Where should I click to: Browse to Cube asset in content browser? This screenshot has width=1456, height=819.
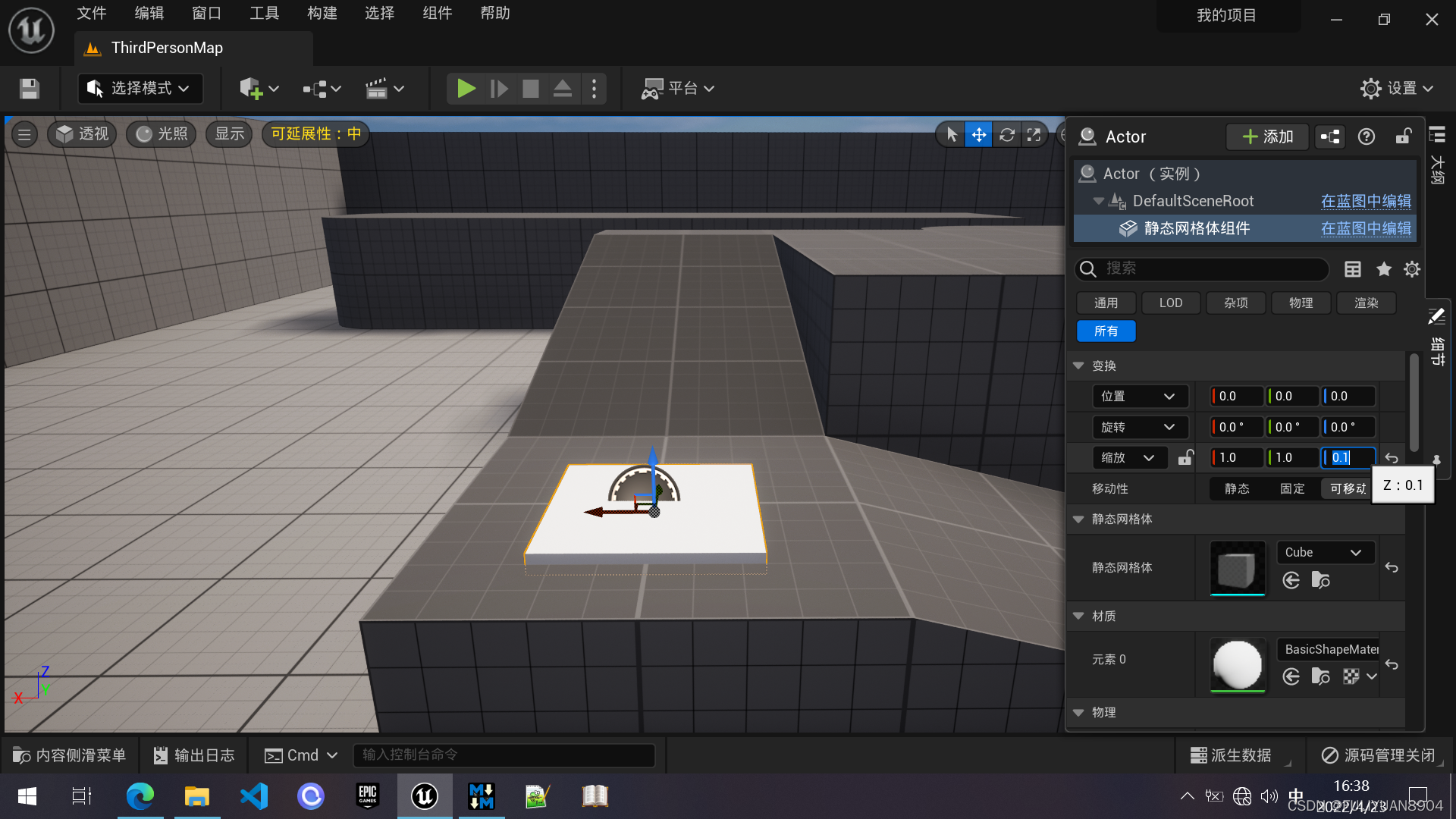[1320, 580]
